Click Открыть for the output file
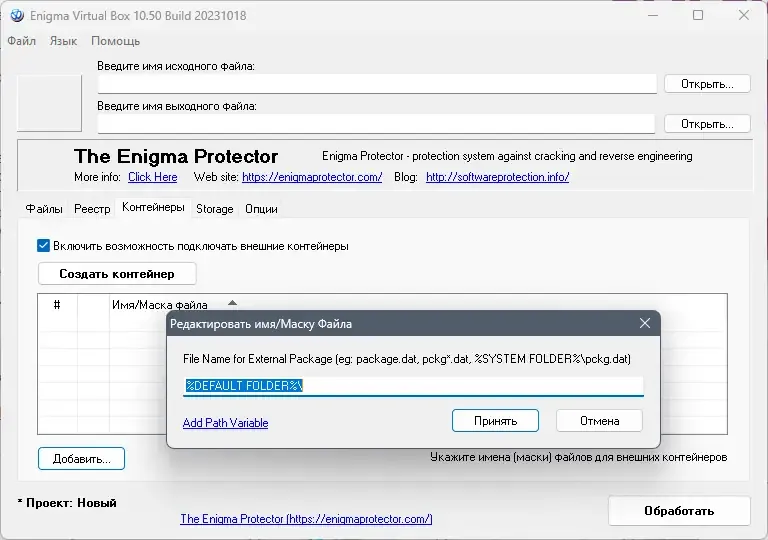The image size is (768, 540). (707, 124)
